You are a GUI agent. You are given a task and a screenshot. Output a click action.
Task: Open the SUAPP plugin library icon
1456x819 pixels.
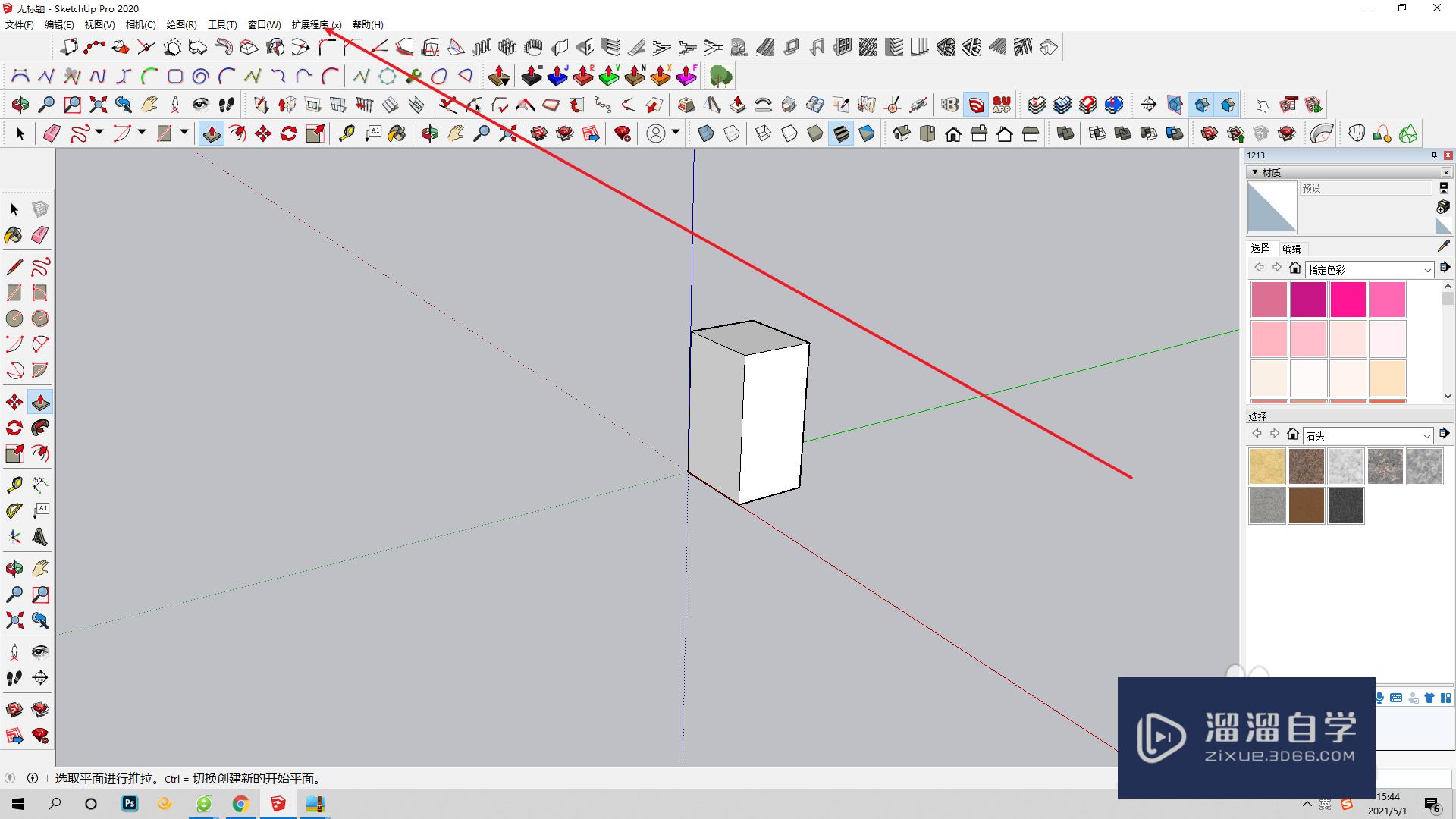point(1002,105)
